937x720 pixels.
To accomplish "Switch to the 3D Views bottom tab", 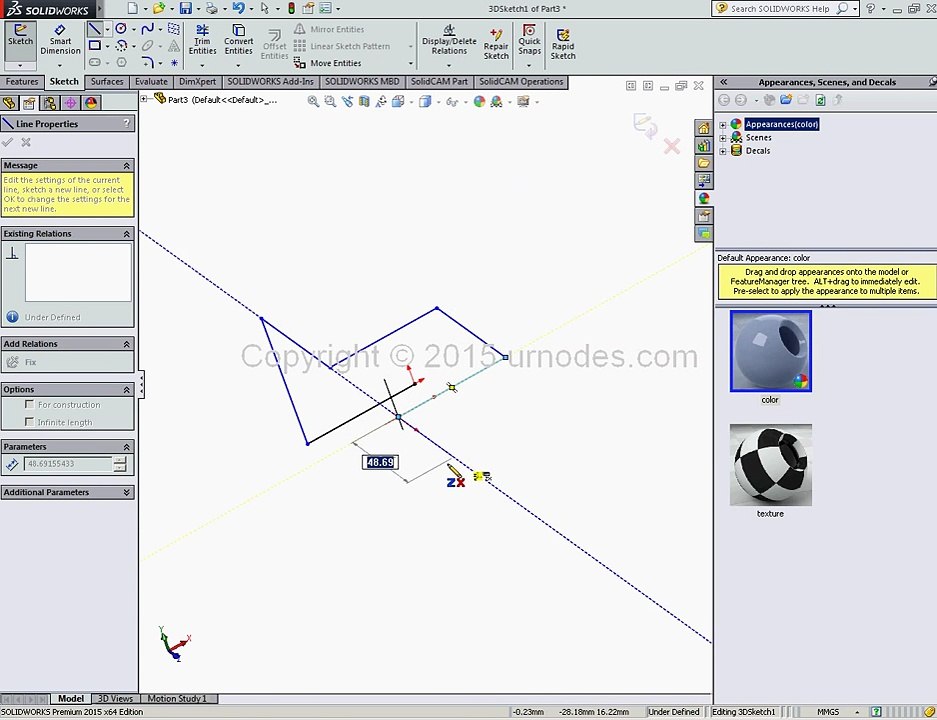I will (x=115, y=698).
